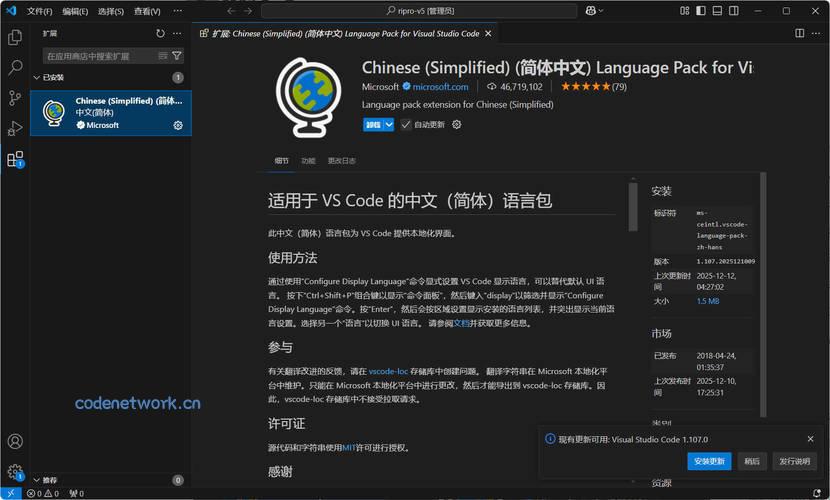Refresh the extensions list
Image resolution: width=830 pixels, height=500 pixels.
tap(160, 33)
